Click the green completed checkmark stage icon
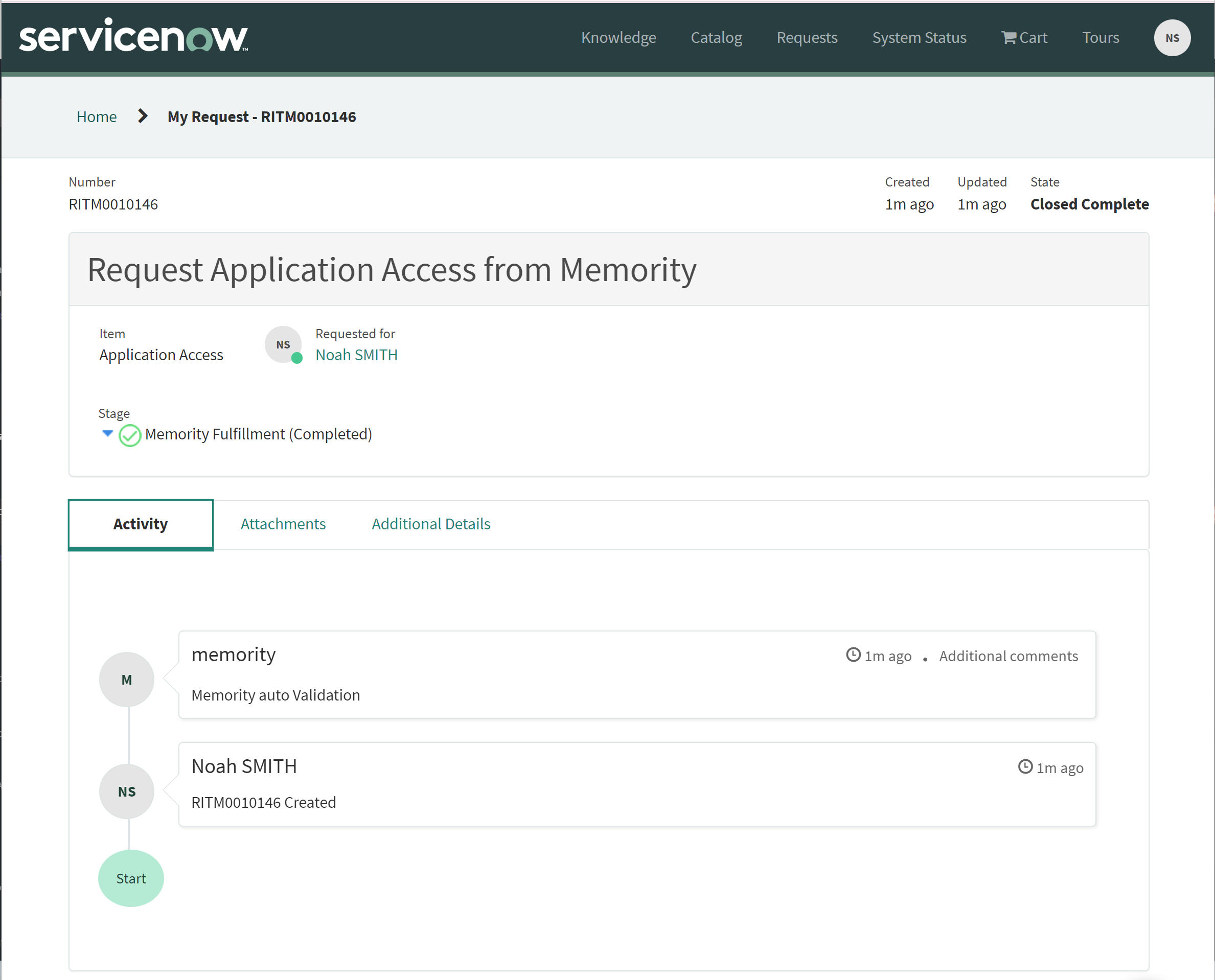1215x980 pixels. click(129, 435)
